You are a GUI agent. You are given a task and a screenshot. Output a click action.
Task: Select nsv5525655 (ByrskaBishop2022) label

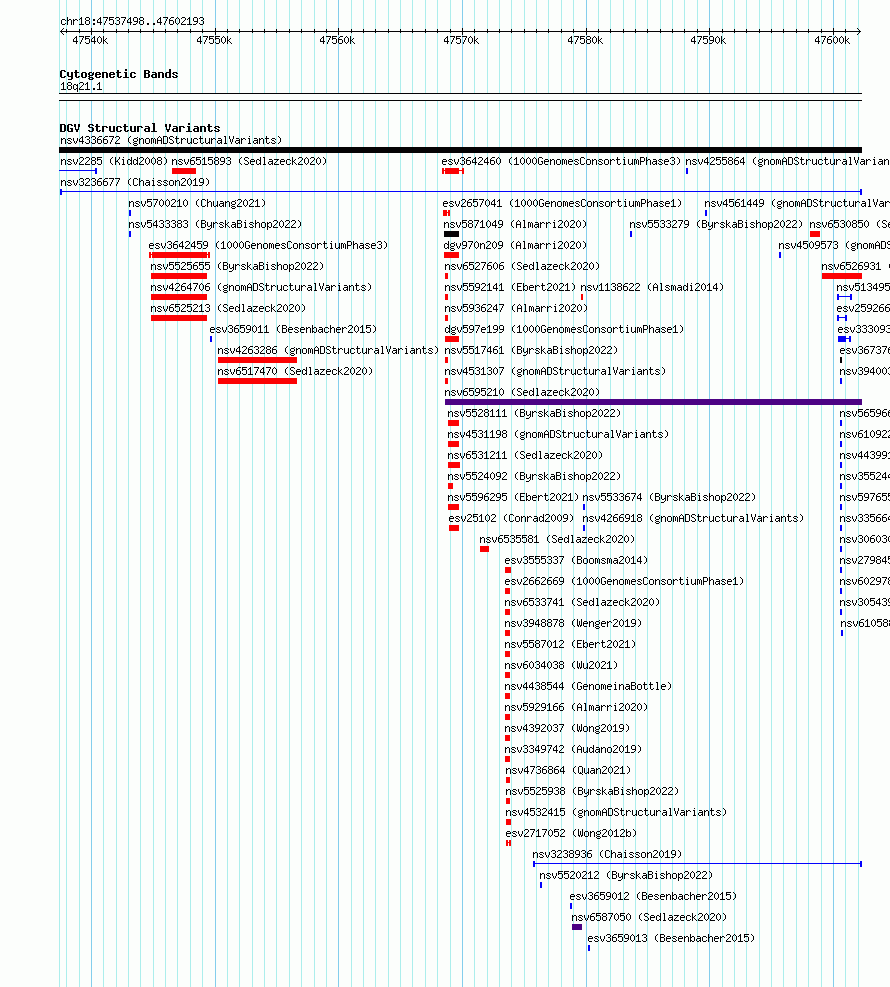(237, 266)
